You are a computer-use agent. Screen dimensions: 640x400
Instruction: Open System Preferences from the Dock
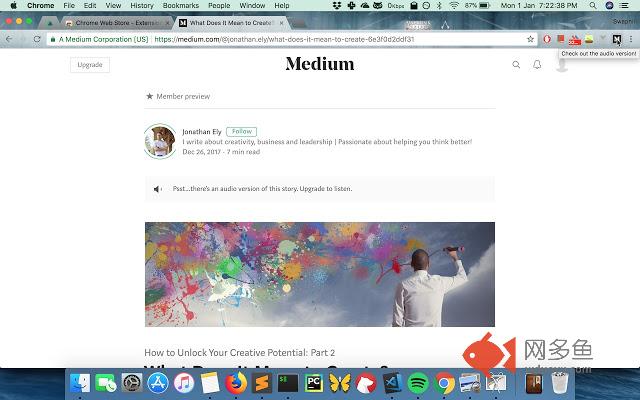[x=132, y=383]
